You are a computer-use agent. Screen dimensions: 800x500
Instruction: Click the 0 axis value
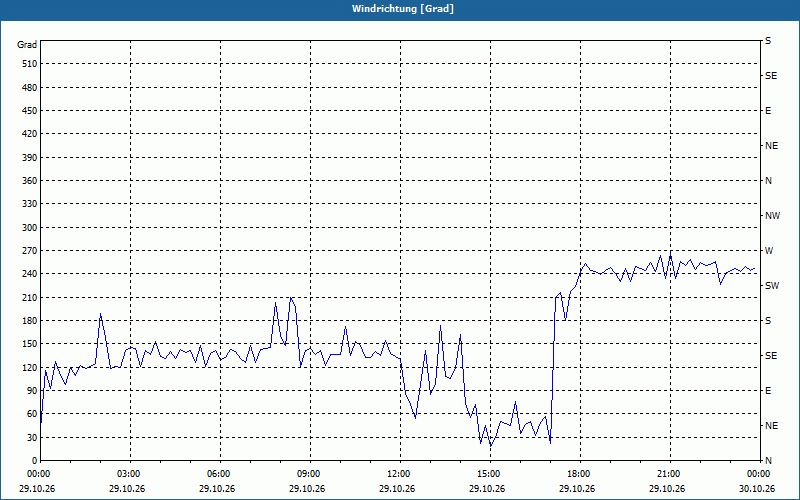pyautogui.click(x=35, y=461)
